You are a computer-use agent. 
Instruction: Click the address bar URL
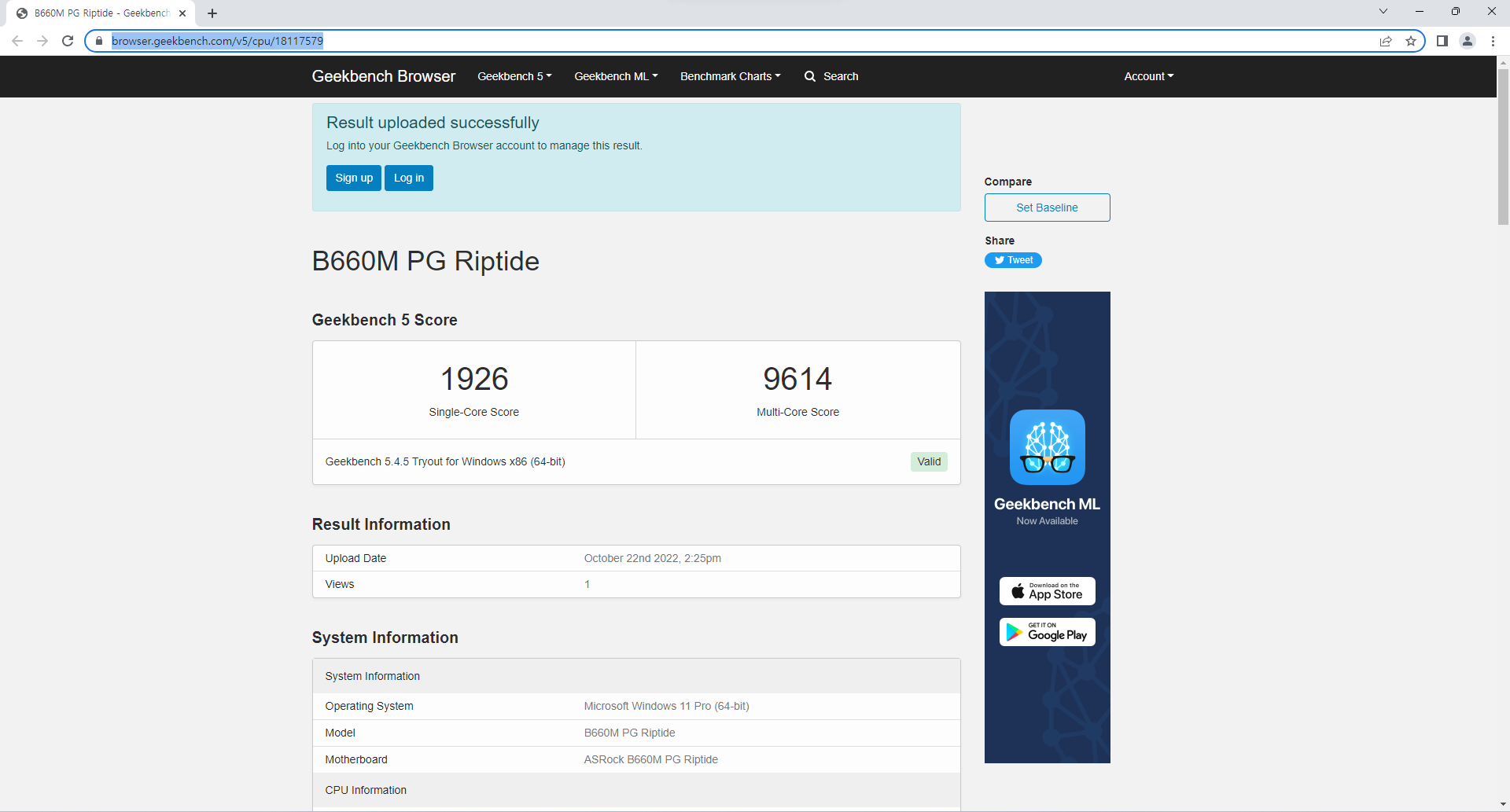[x=217, y=41]
